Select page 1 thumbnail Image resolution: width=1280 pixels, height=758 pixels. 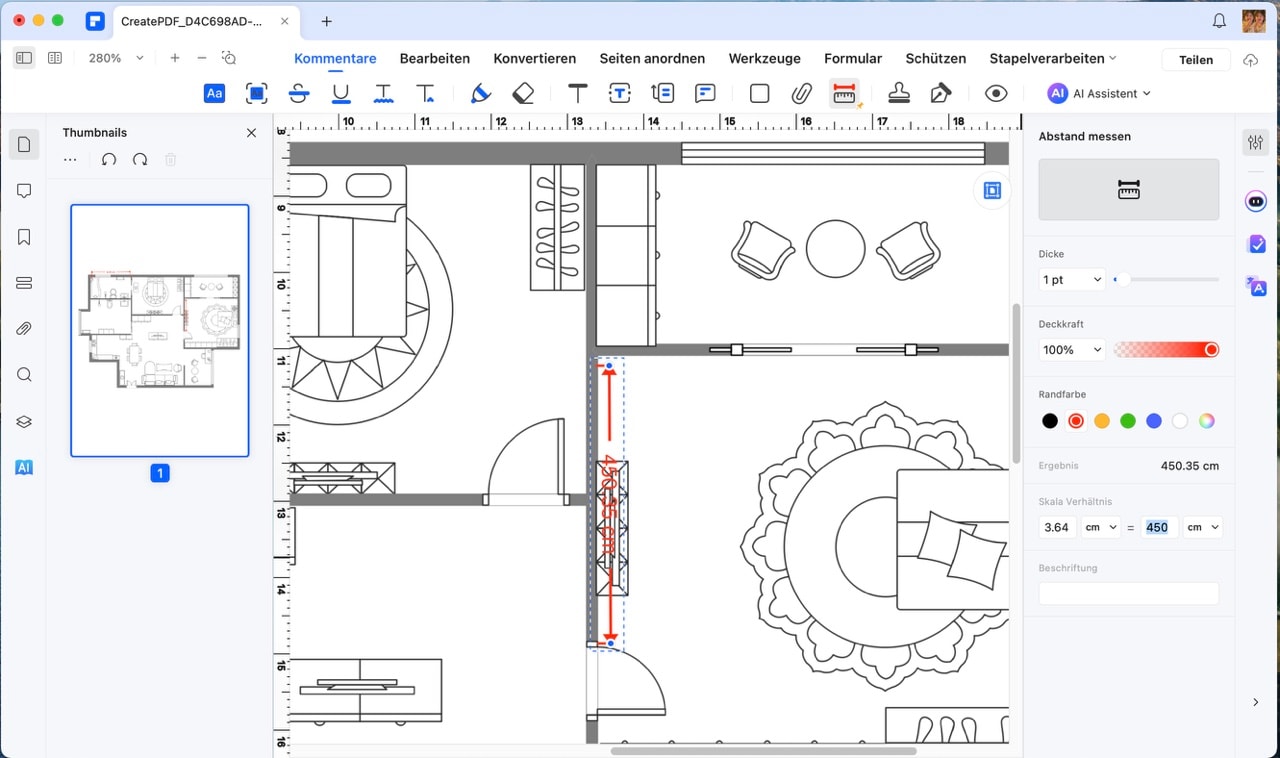[x=160, y=330]
